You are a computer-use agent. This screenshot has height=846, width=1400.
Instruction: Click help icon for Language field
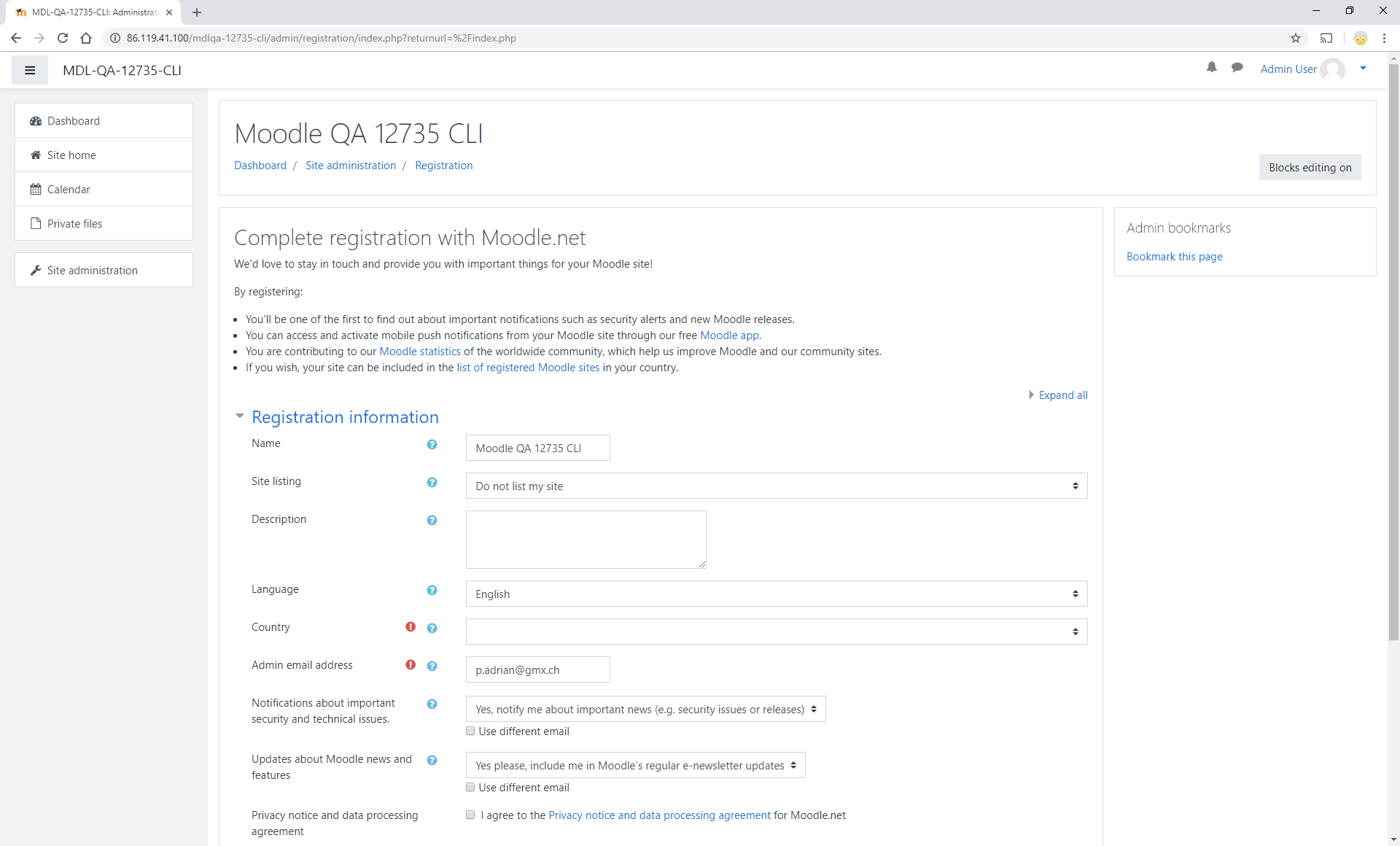tap(432, 590)
